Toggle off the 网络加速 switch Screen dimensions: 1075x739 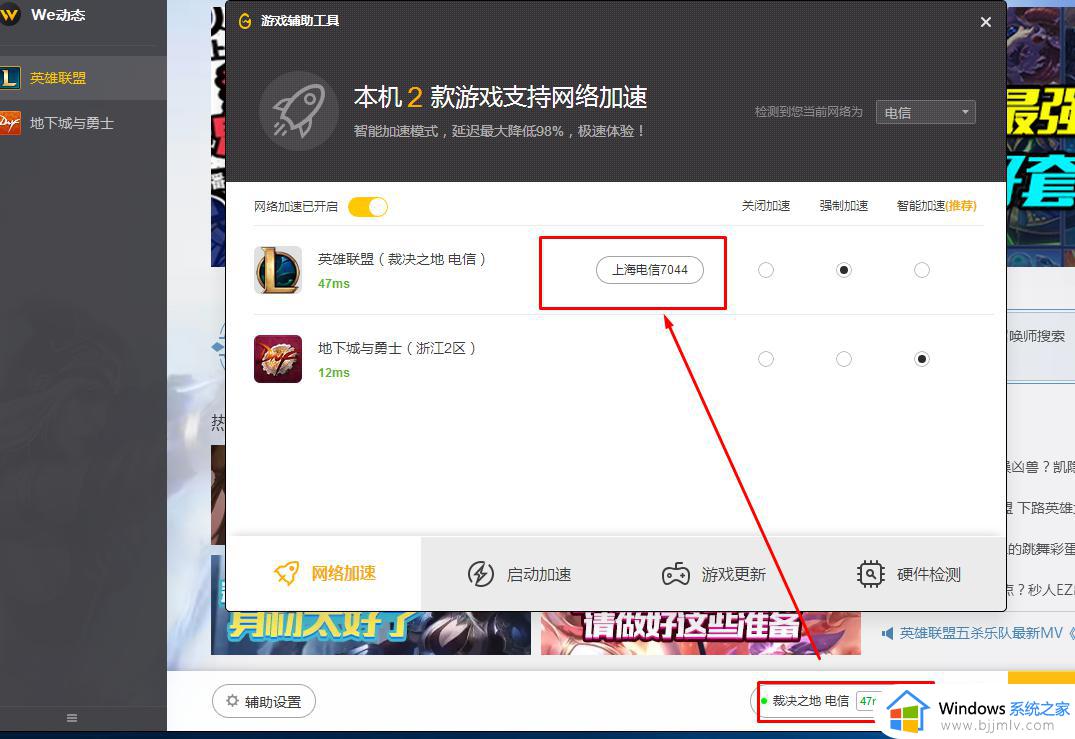[x=367, y=206]
